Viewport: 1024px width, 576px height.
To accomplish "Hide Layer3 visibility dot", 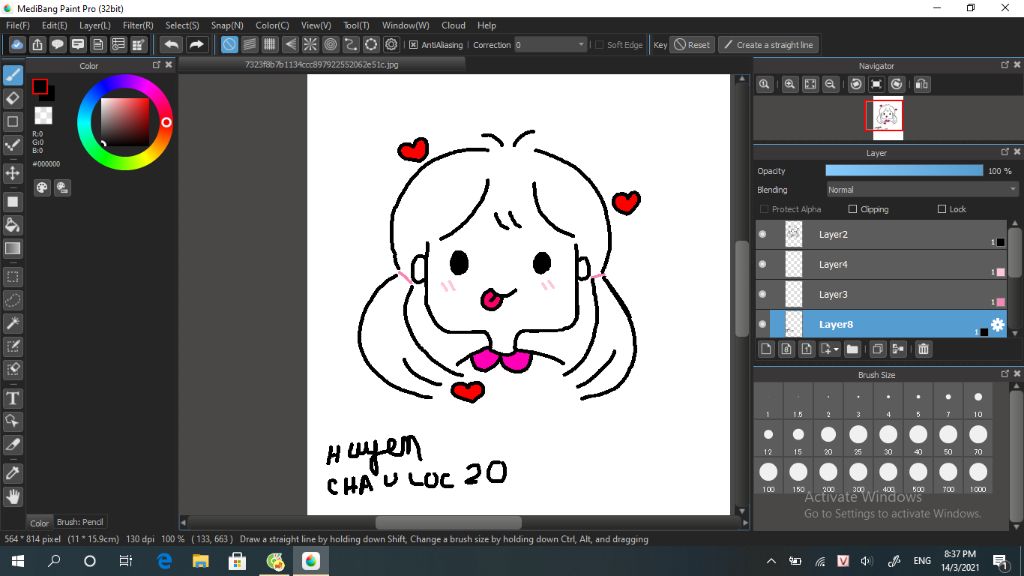I will click(x=762, y=295).
